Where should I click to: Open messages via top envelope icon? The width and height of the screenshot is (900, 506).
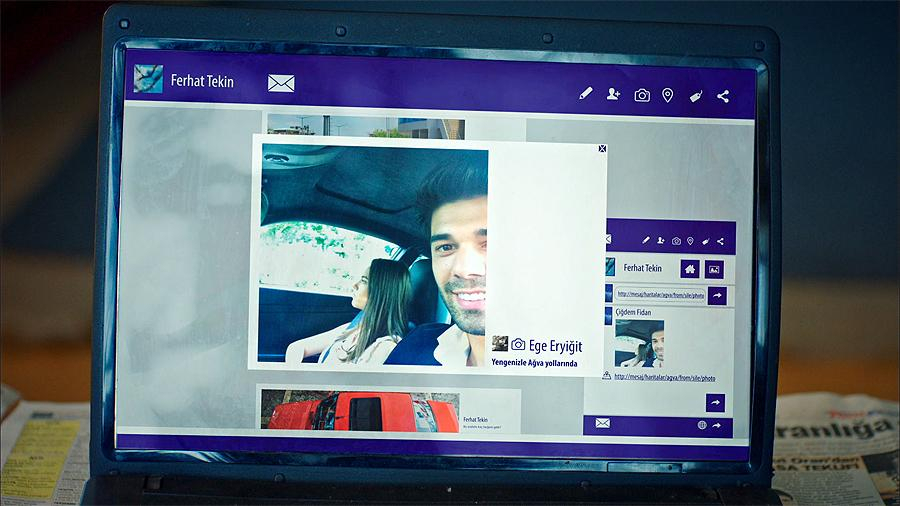coord(281,83)
